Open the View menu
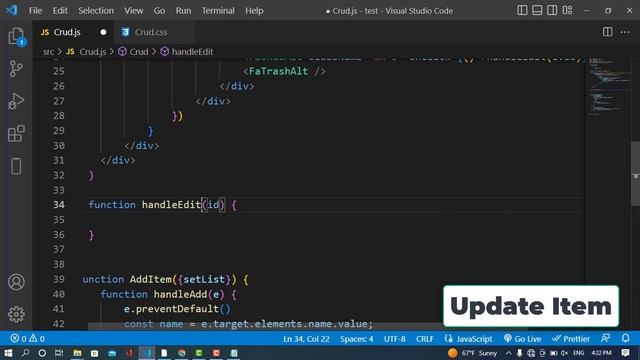The width and height of the screenshot is (640, 360). tap(133, 11)
